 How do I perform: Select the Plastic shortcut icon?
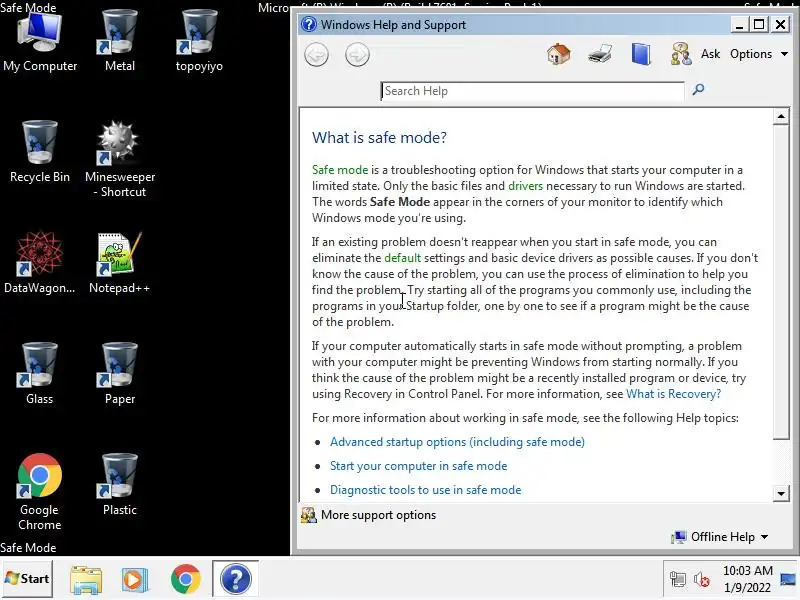click(119, 485)
